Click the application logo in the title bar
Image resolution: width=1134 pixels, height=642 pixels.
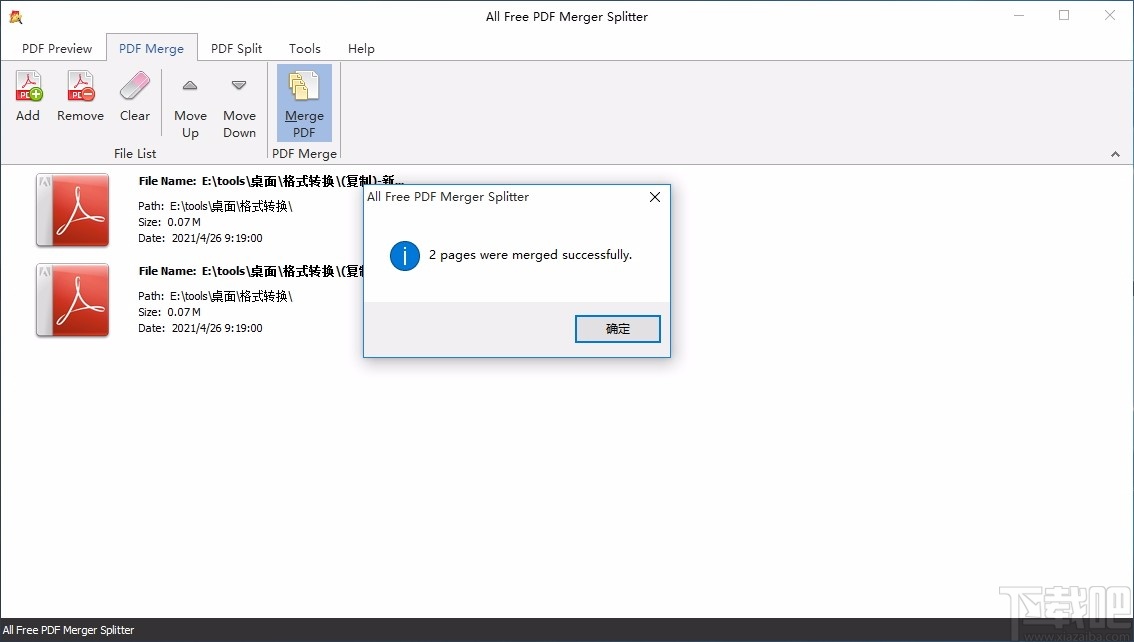point(16,16)
